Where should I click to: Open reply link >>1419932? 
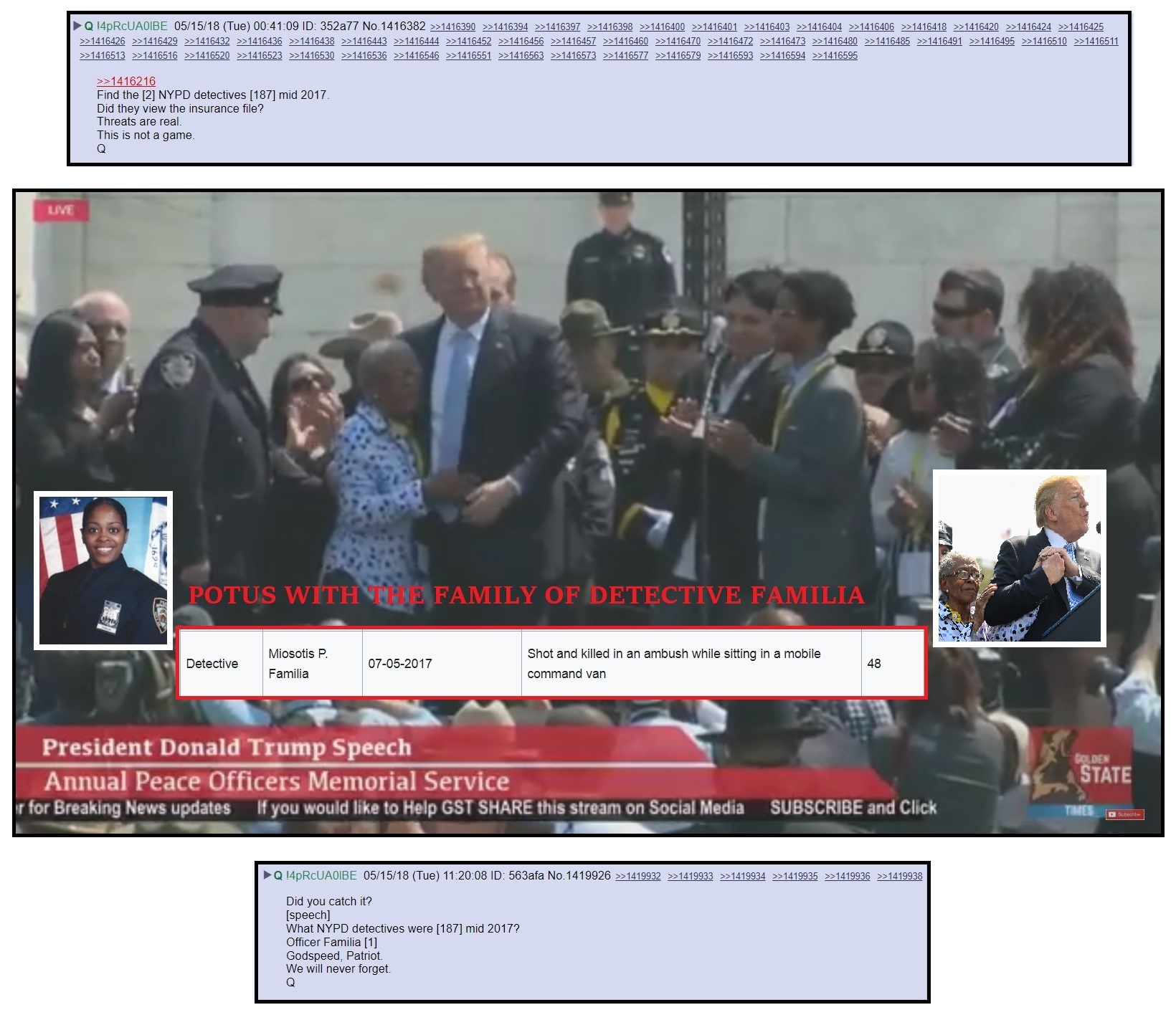point(638,876)
